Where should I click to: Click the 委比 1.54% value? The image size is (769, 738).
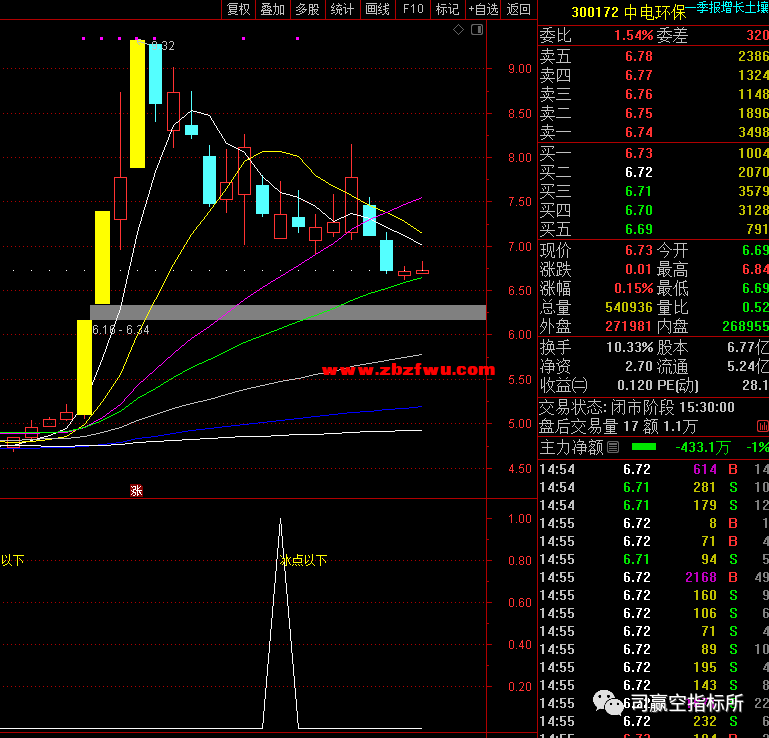point(633,35)
